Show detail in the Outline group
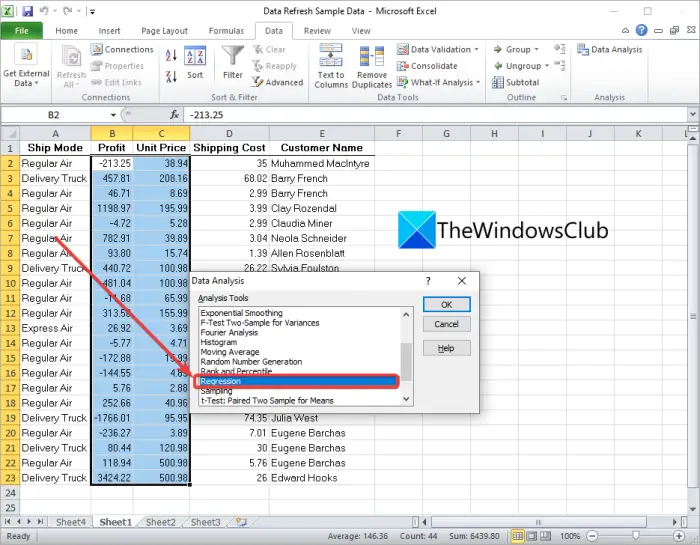Screen dimensions: 700x545 pos(559,49)
